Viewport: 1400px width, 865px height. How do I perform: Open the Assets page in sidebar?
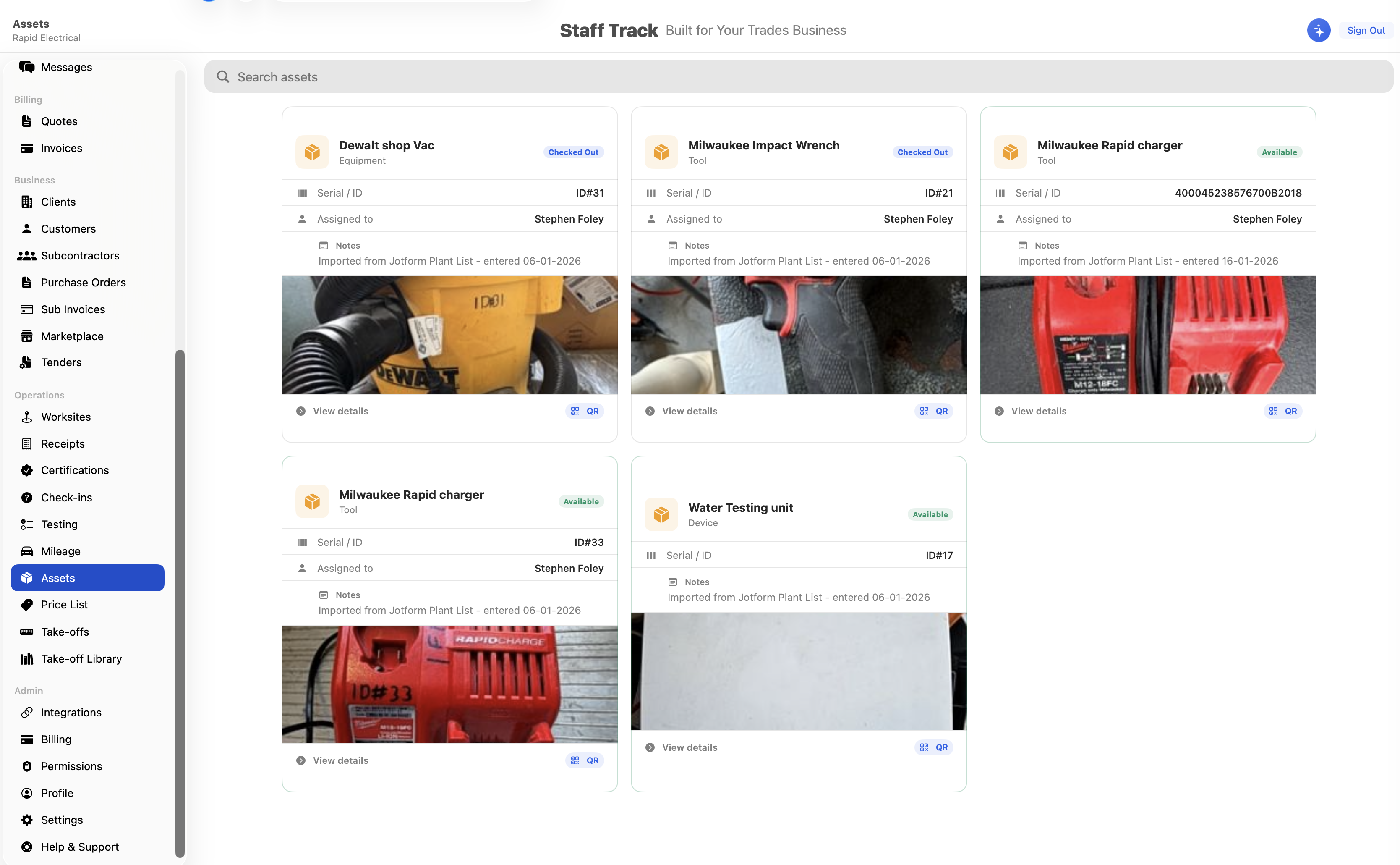pyautogui.click(x=87, y=578)
